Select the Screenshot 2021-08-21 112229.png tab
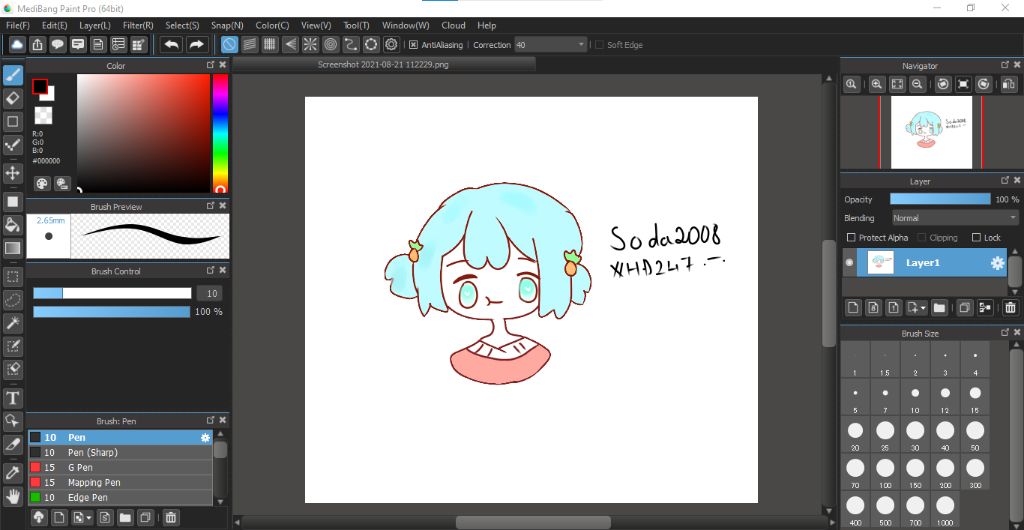 (383, 65)
